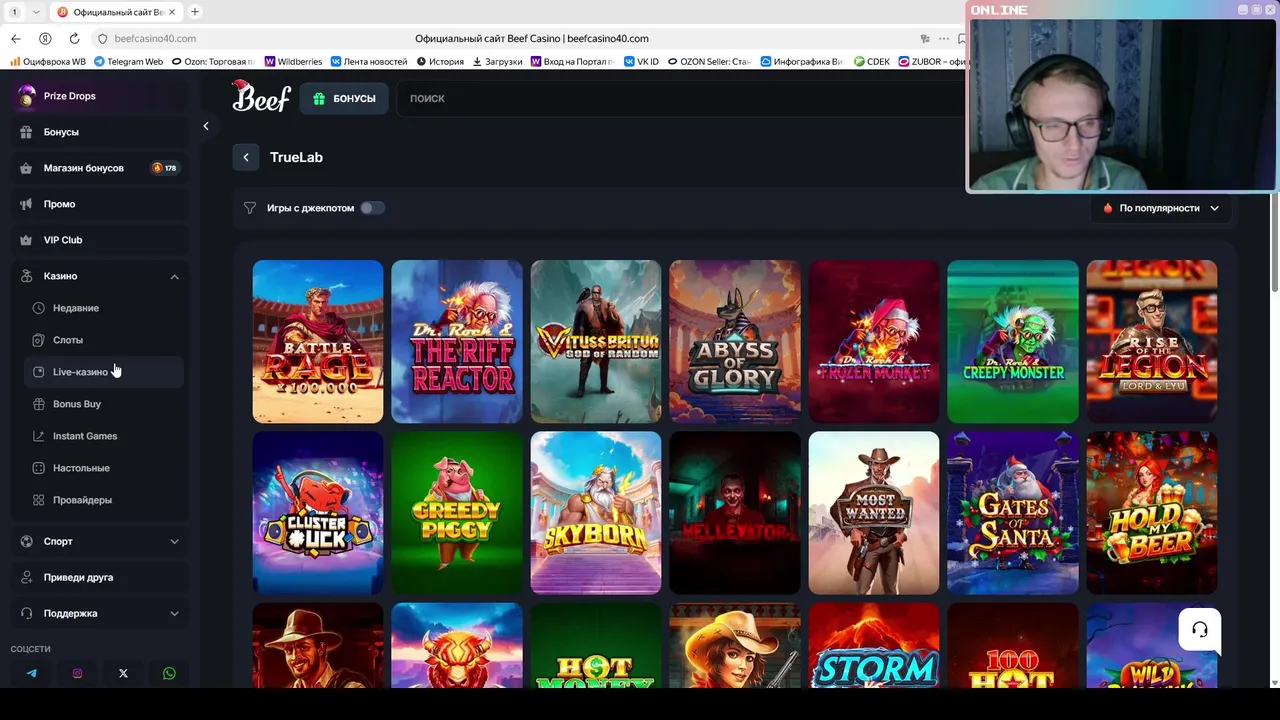Screen dimensions: 1280x720
Task: Expand the Поддержка section chevron
Action: pos(174,613)
